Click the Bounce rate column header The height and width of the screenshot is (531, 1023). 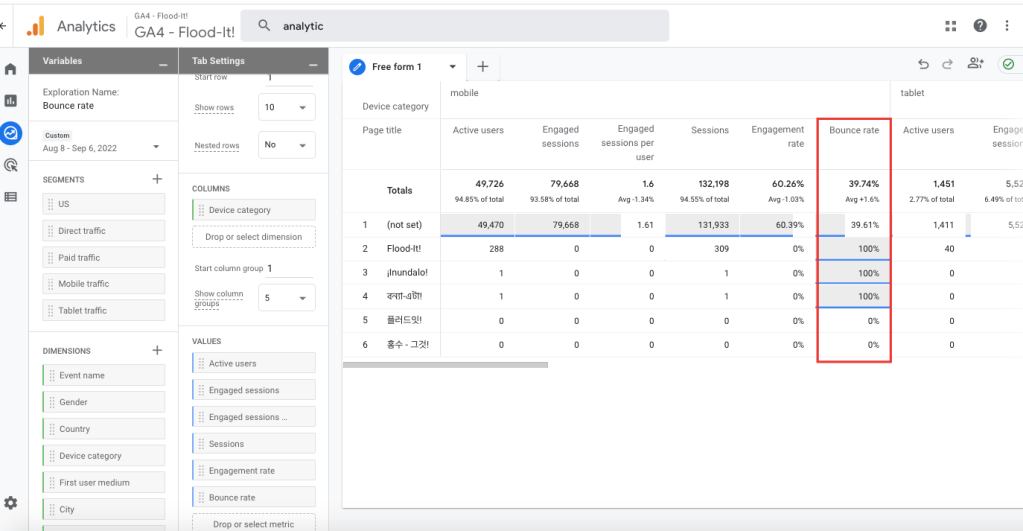[854, 130]
